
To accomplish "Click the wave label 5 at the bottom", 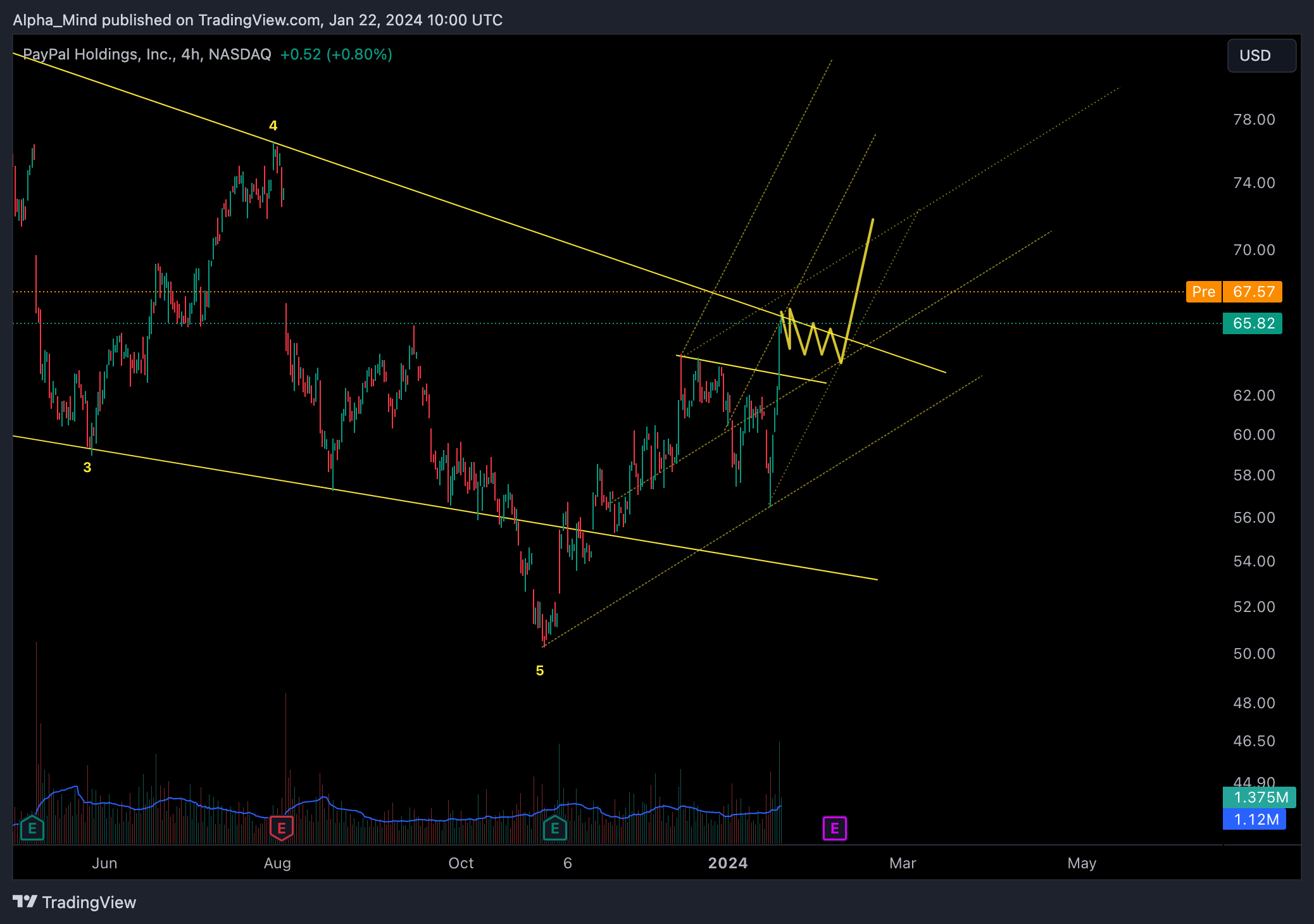I will (540, 670).
